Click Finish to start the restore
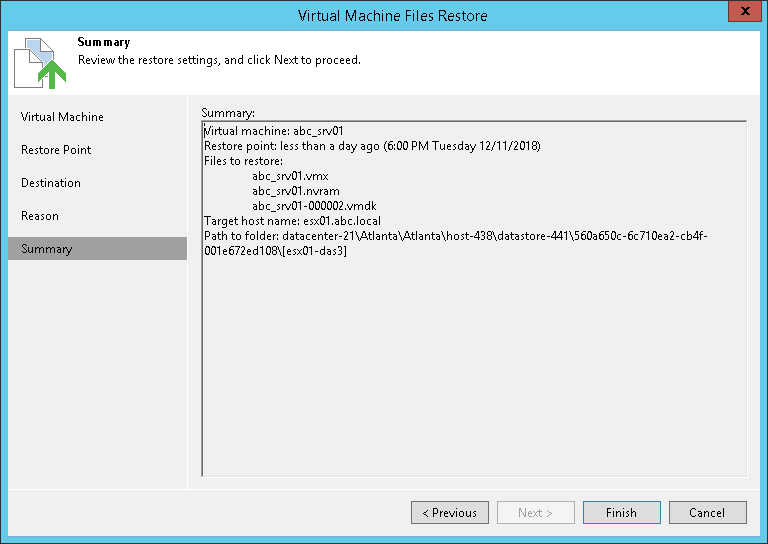Screen dimensions: 768x544 (621, 513)
